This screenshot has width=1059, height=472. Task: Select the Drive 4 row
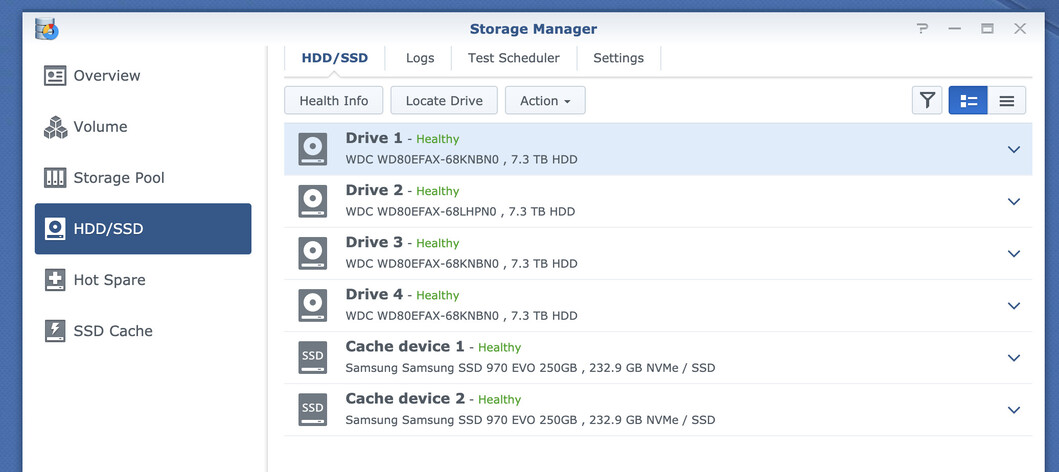[x=650, y=305]
